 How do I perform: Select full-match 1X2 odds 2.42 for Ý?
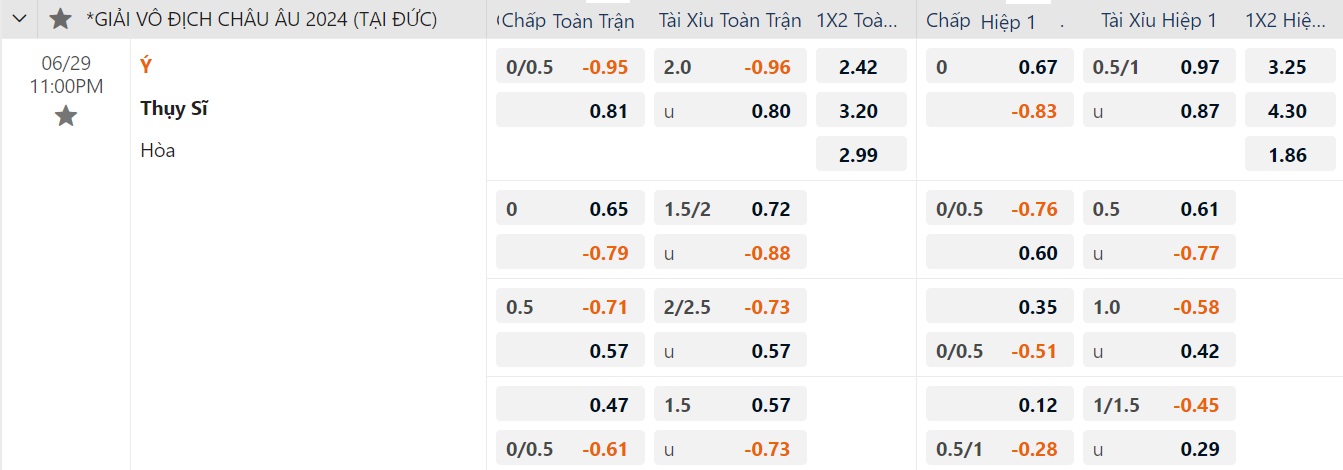click(x=861, y=67)
